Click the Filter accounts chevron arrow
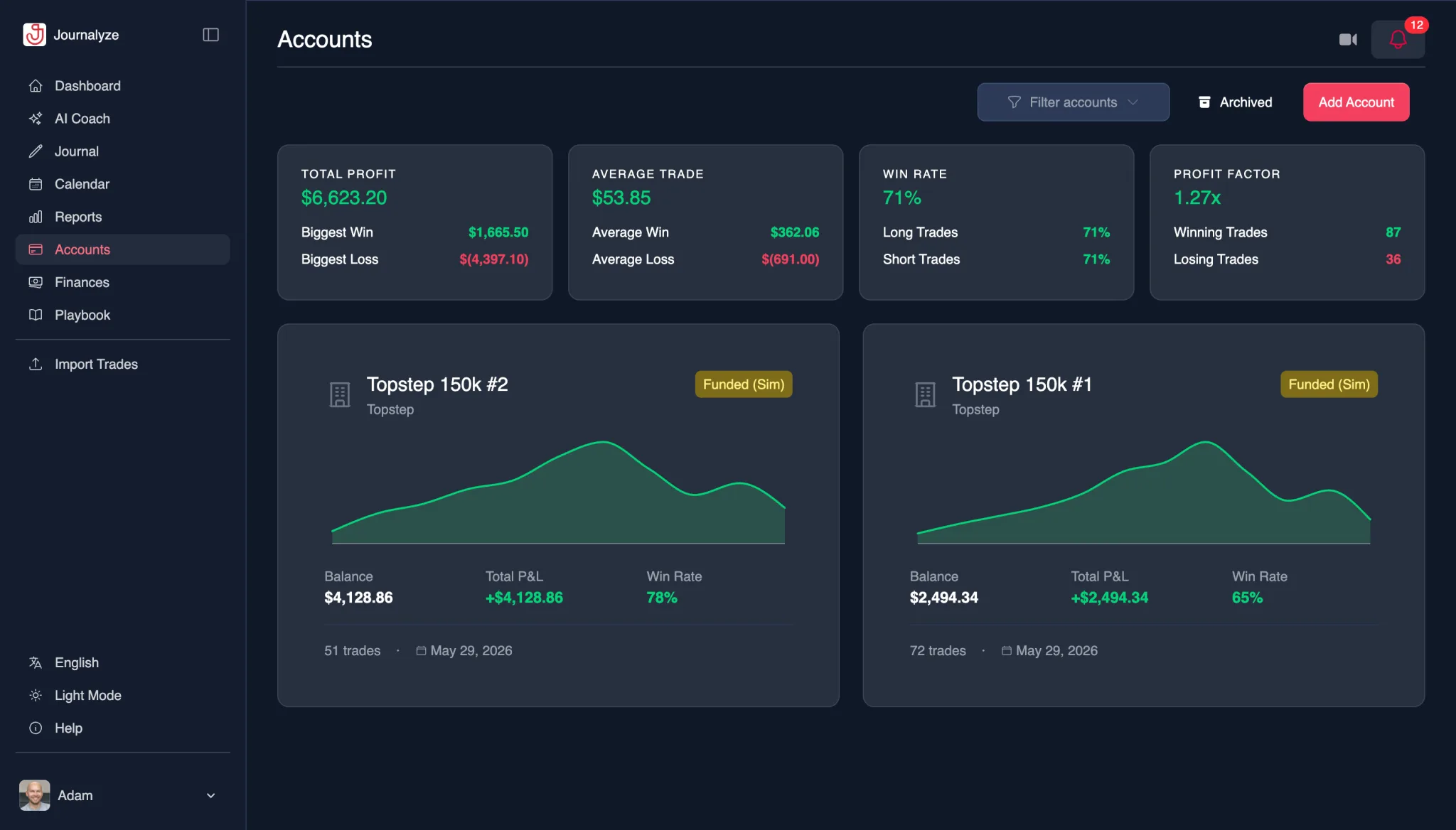Screen dimensions: 1456x830 (x=1133, y=102)
